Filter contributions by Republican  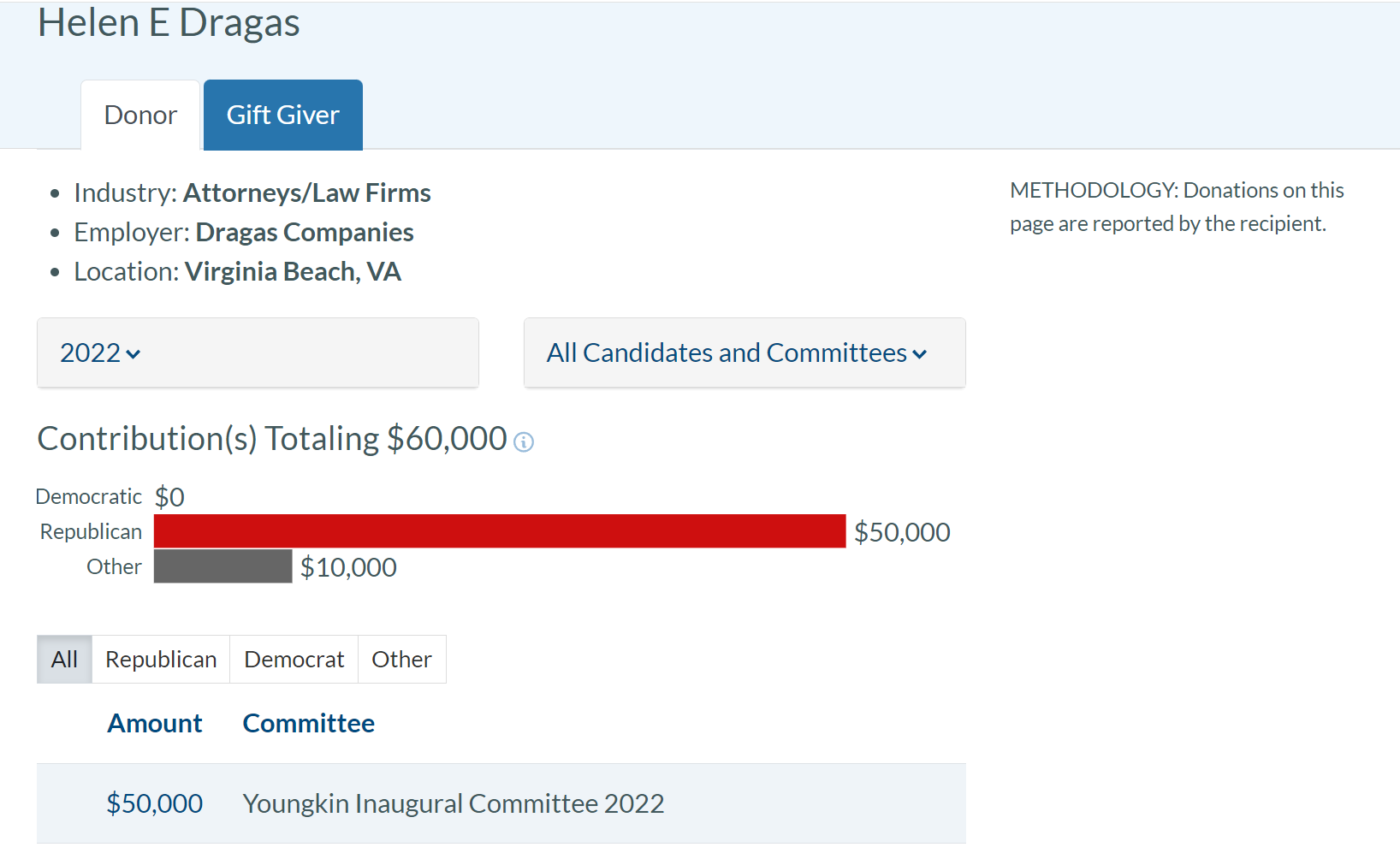[x=161, y=659]
